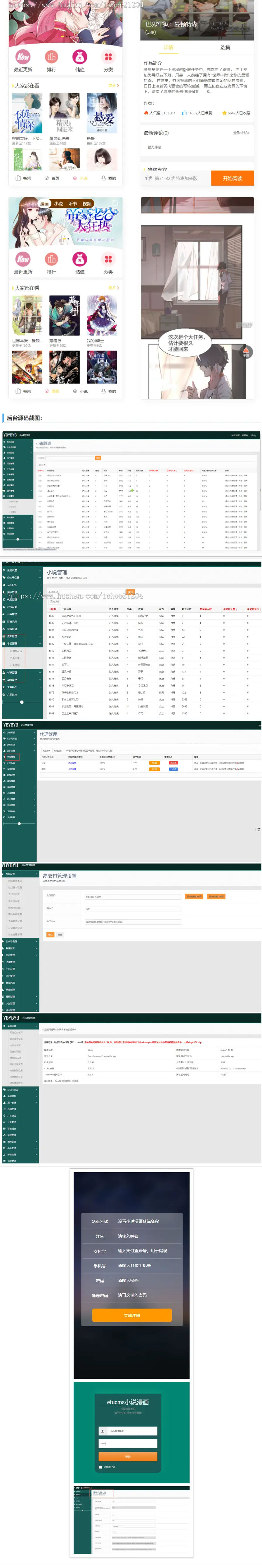Select the 漫画 tab on the banner
This screenshot has width=262, height=1568.
pyautogui.click(x=44, y=204)
